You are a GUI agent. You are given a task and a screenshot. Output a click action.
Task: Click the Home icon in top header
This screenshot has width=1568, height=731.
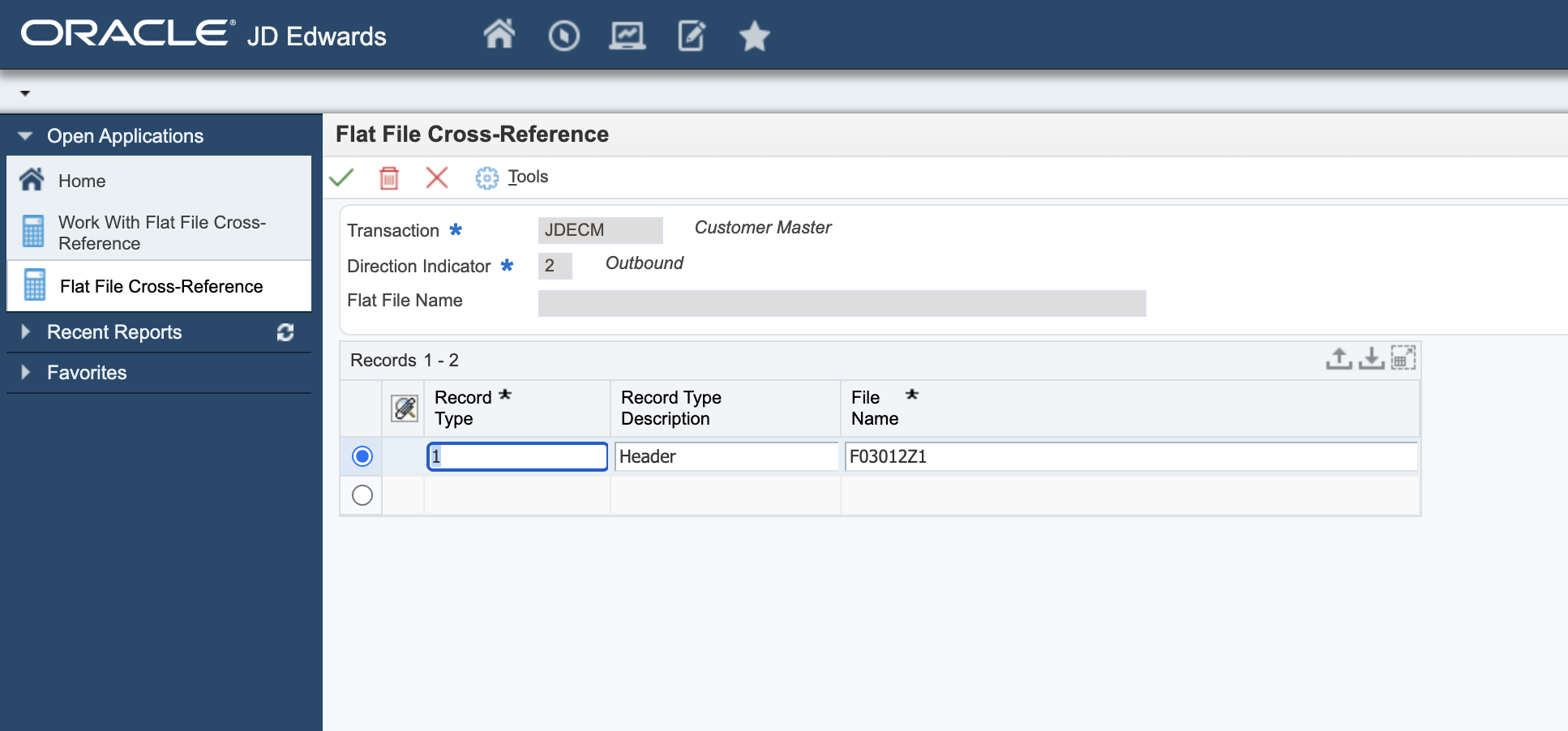pos(499,35)
